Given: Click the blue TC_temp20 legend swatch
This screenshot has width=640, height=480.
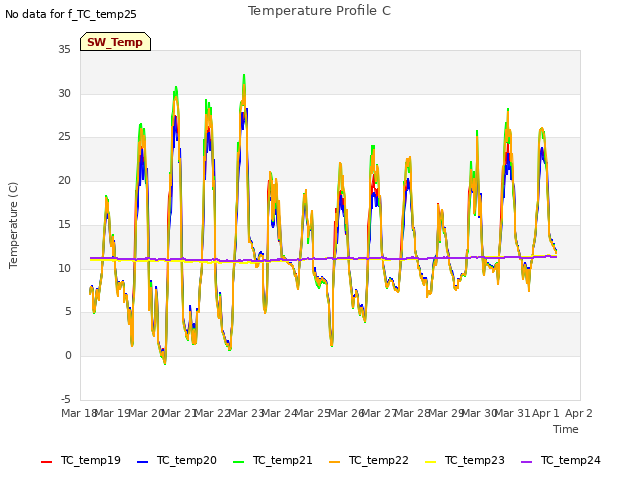Looking at the screenshot, I should pyautogui.click(x=142, y=462).
